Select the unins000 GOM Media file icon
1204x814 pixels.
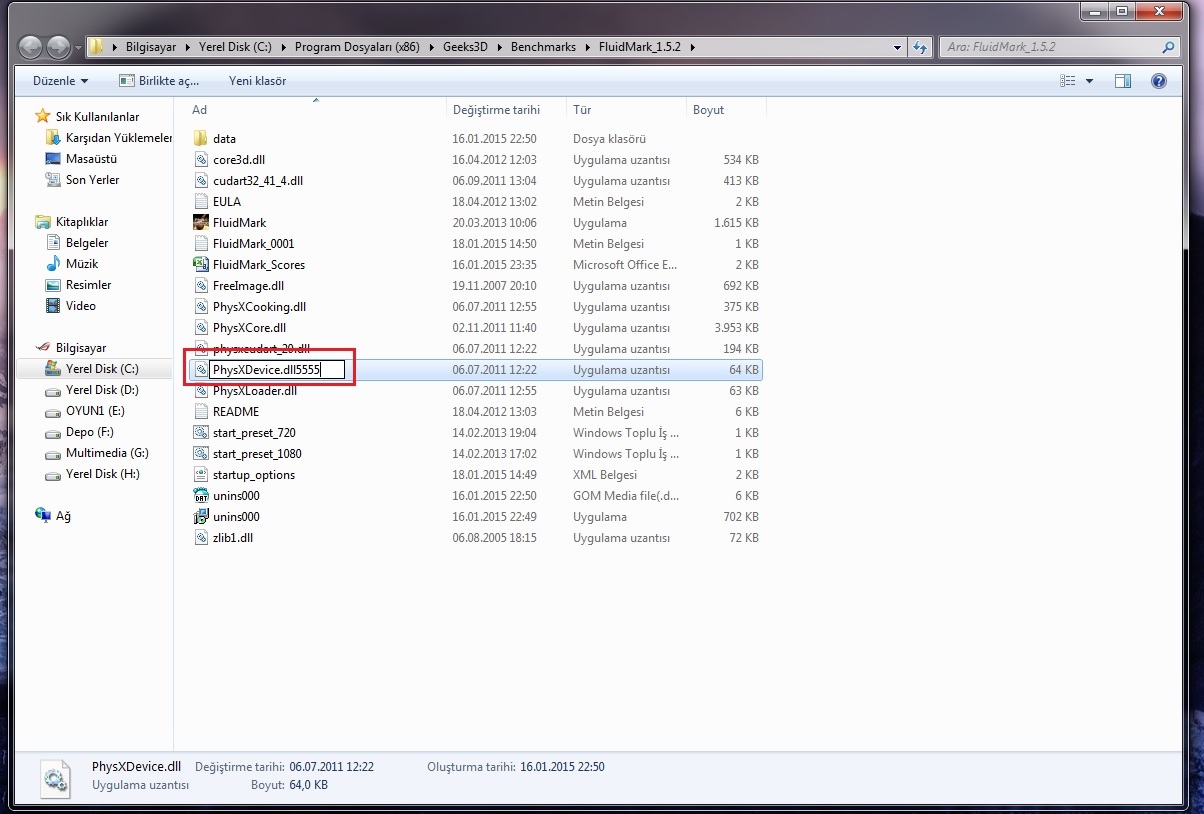point(200,496)
